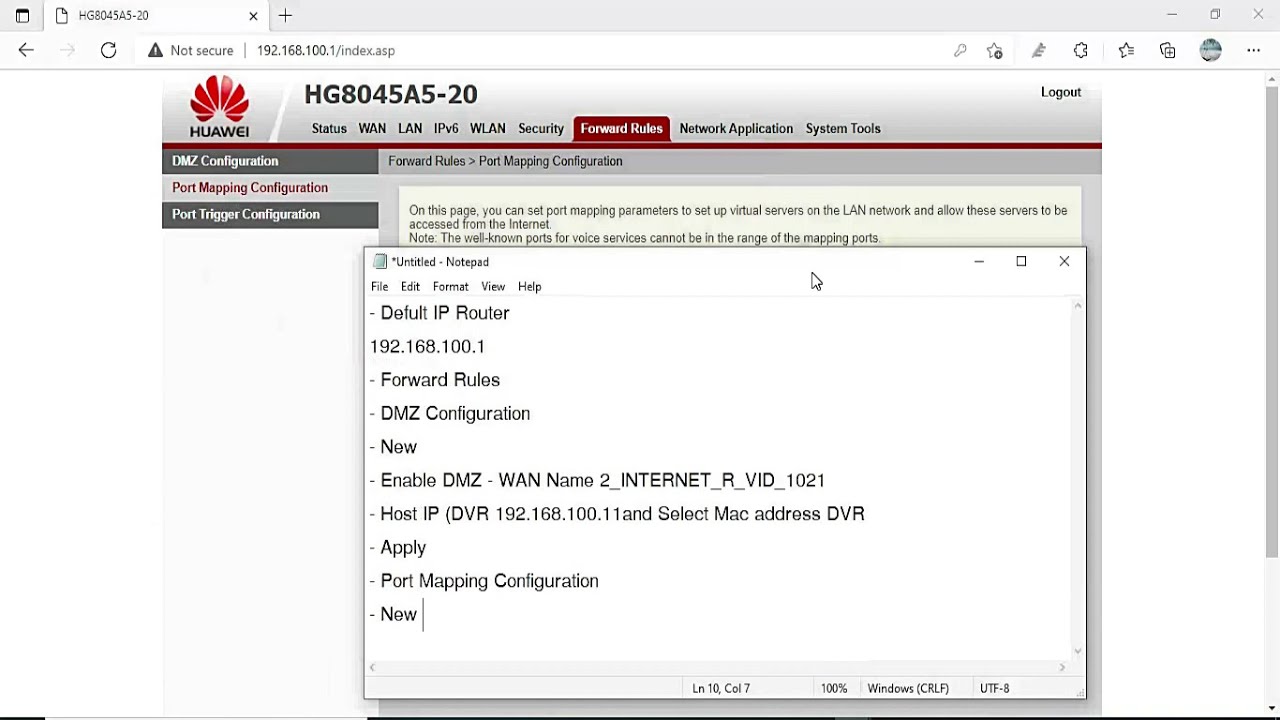Switch to the Security tab
This screenshot has height=720, width=1280.
pos(541,128)
